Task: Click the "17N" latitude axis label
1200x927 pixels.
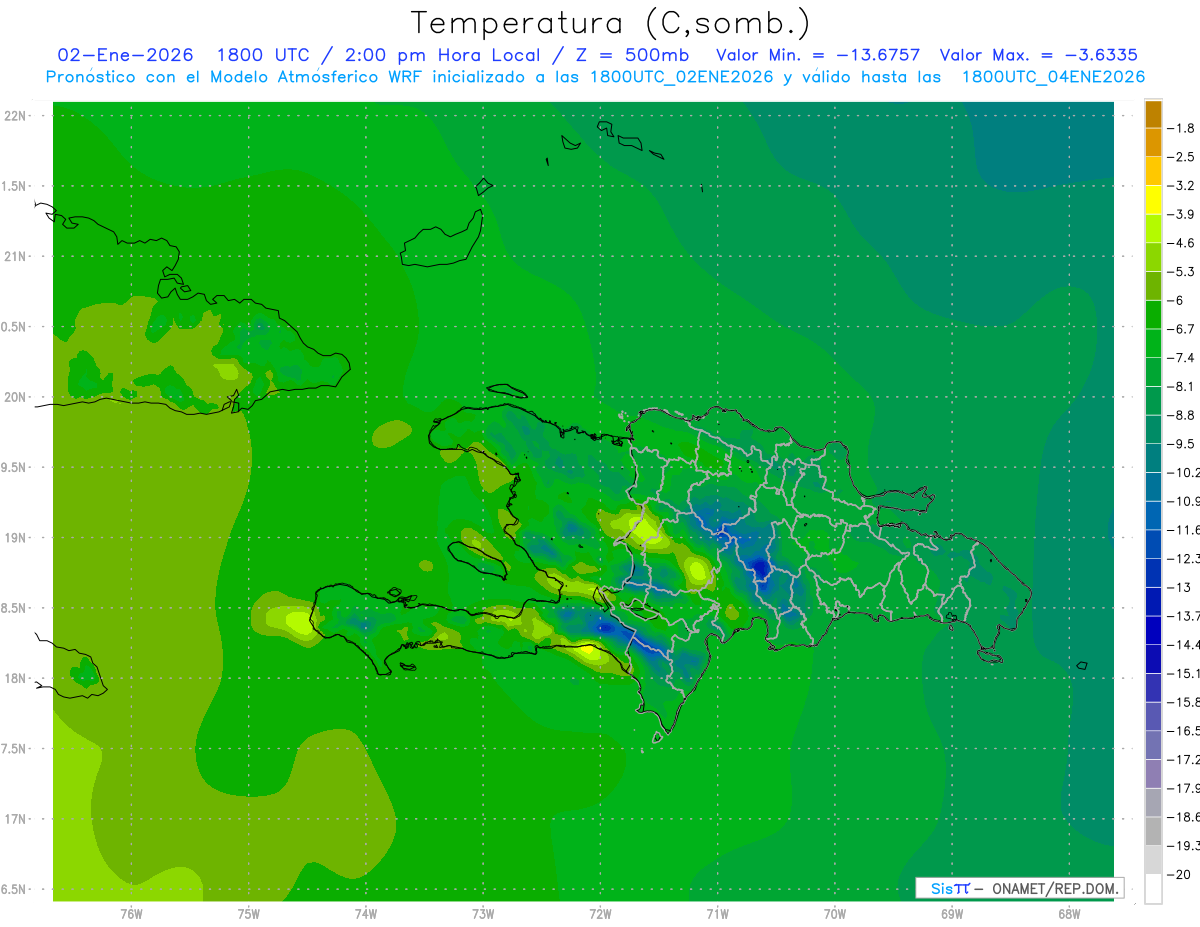Action: point(15,820)
